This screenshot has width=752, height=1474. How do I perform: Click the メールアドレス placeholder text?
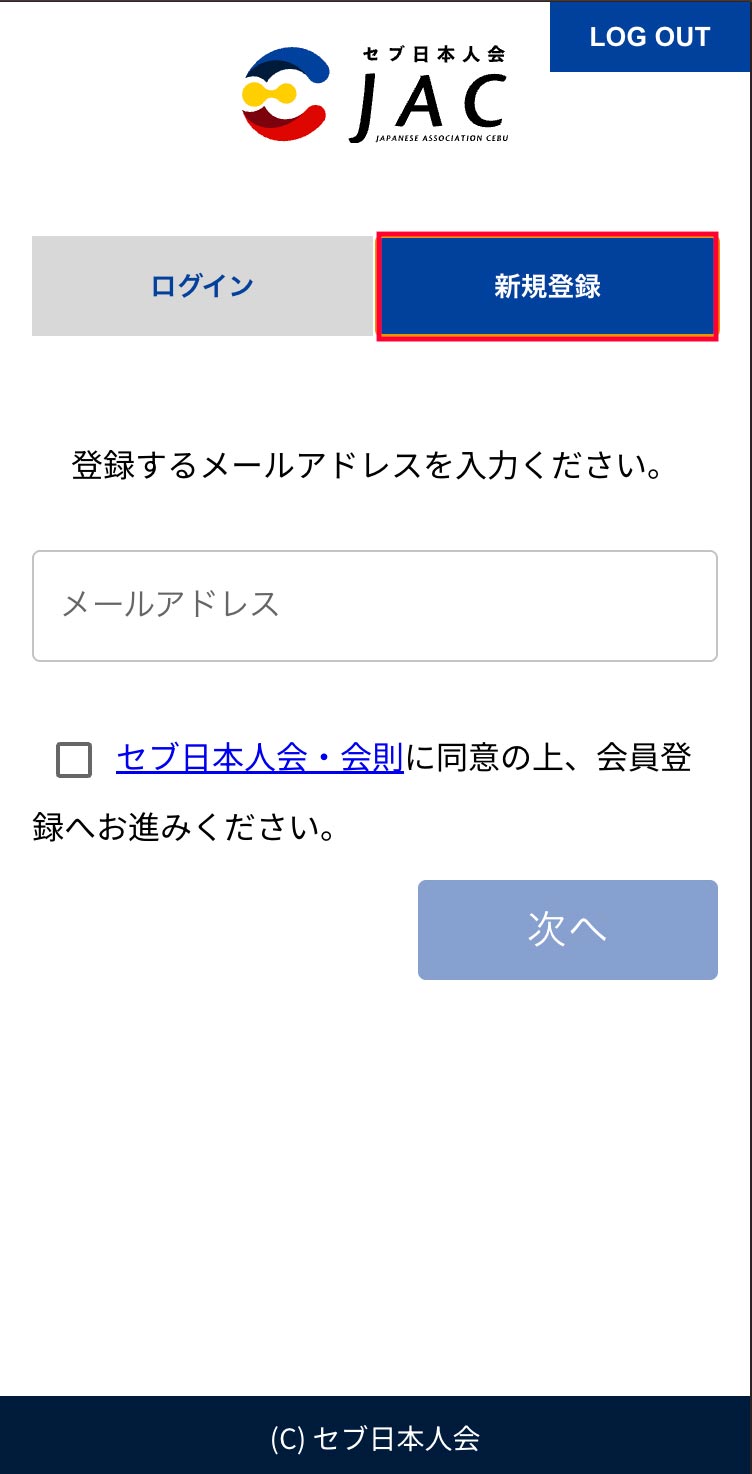pyautogui.click(x=170, y=605)
